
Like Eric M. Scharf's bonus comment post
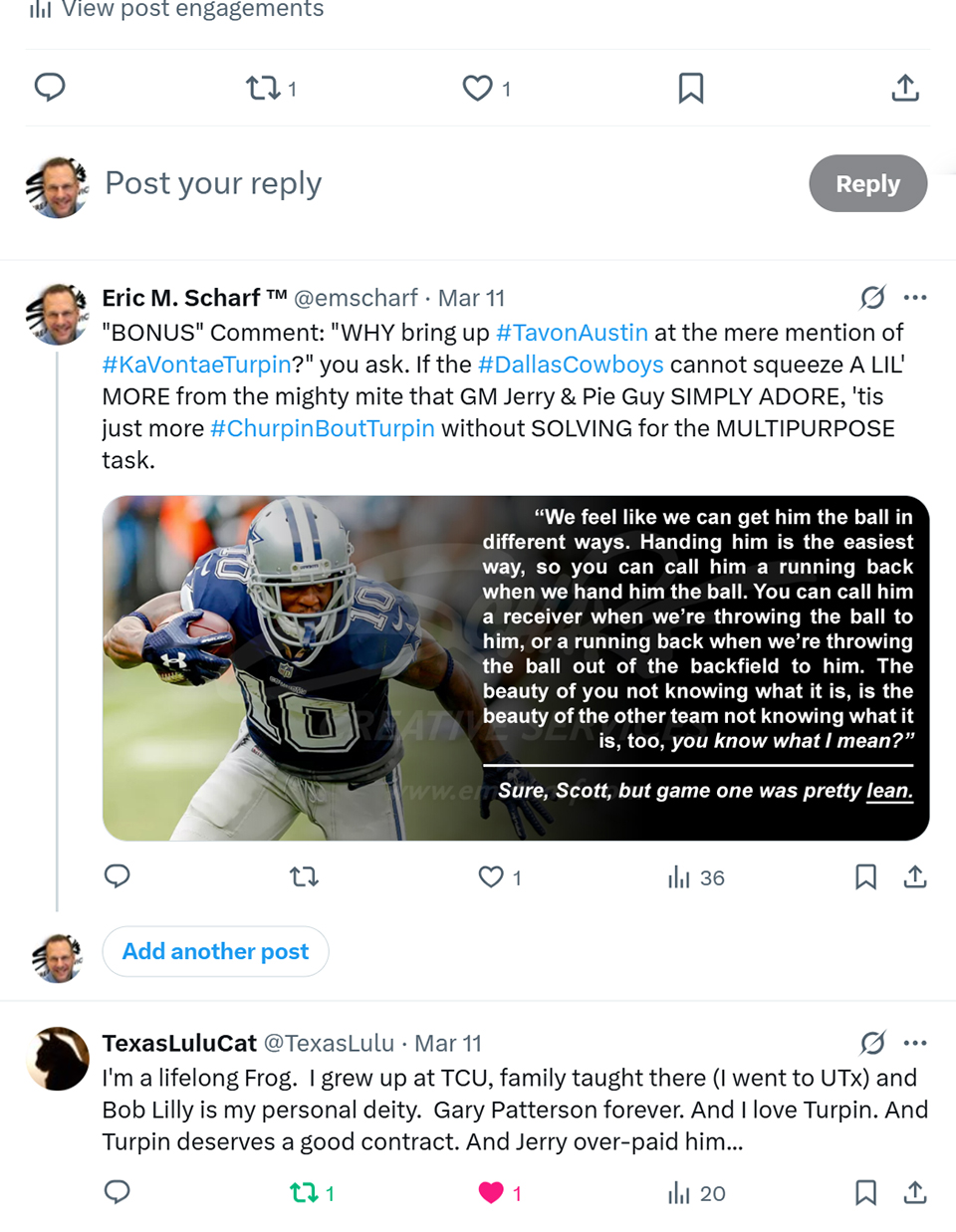click(x=499, y=877)
